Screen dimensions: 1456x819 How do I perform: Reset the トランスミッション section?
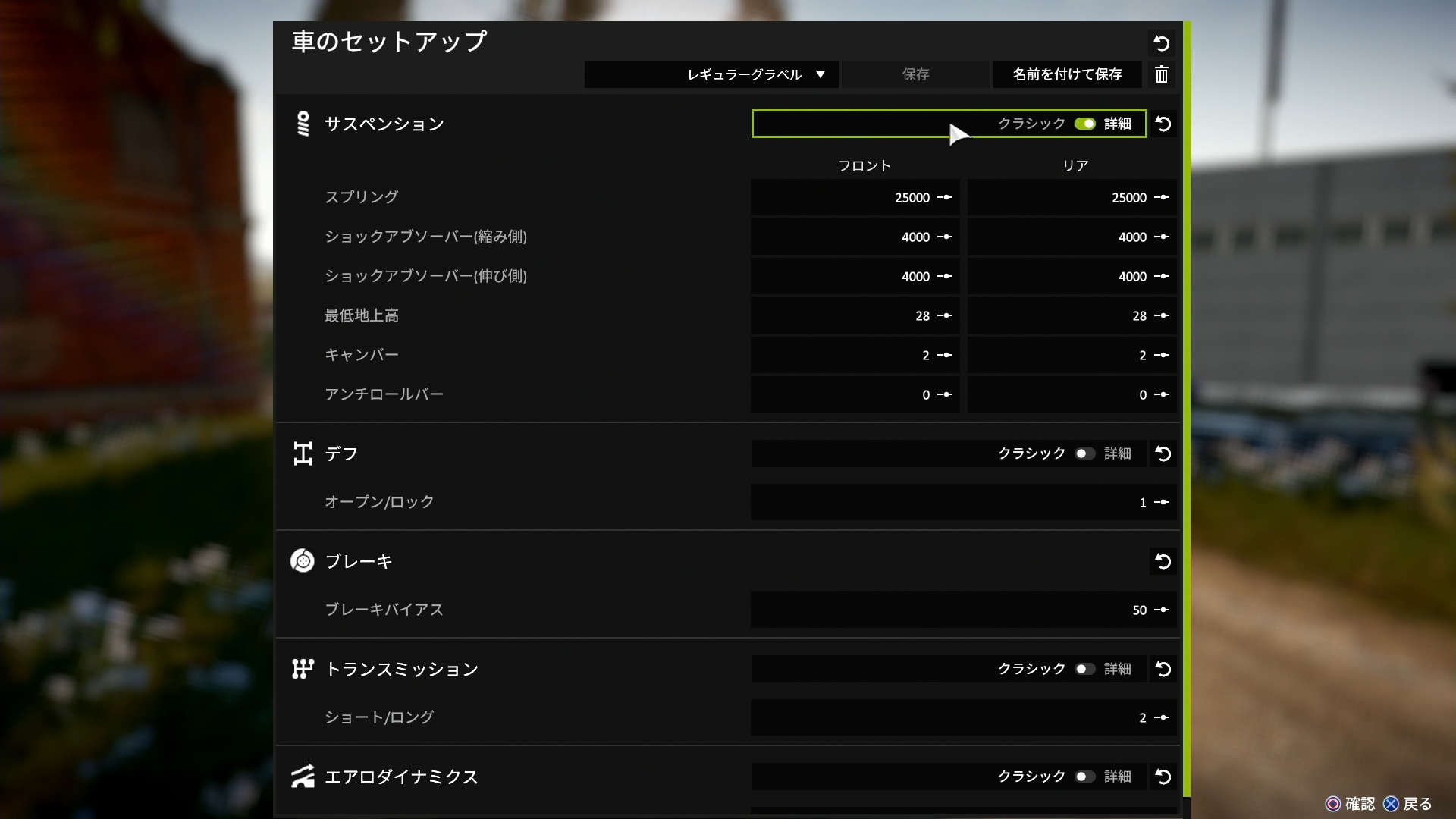[x=1163, y=669]
